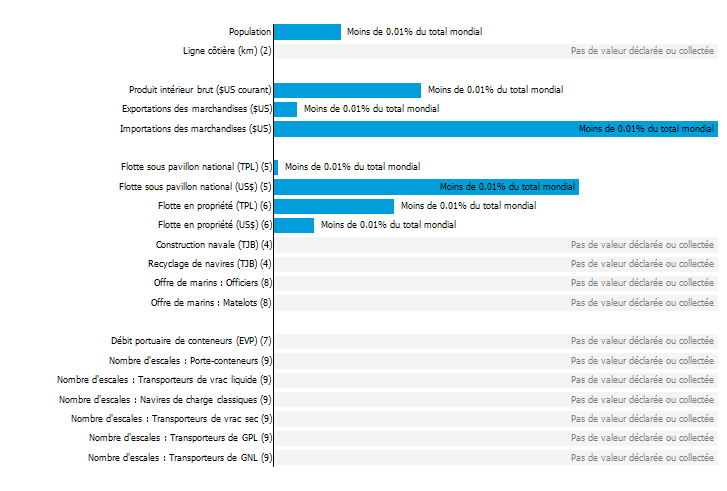Click the Recyclage de navires (TJB) label
The image size is (727, 491).
[210, 264]
